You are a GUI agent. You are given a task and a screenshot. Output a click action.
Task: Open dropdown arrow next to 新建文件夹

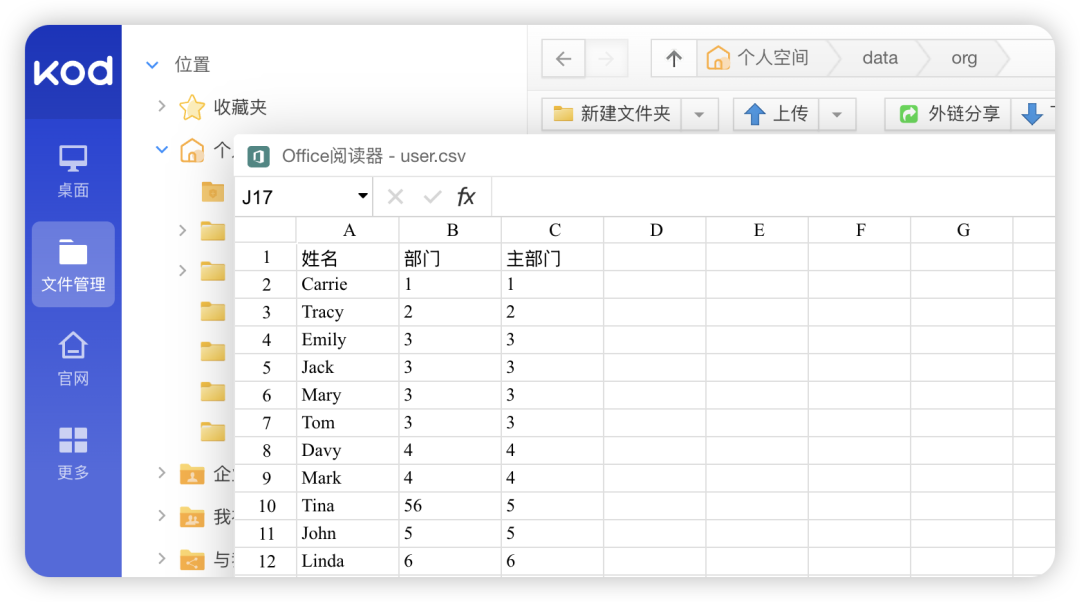(699, 114)
